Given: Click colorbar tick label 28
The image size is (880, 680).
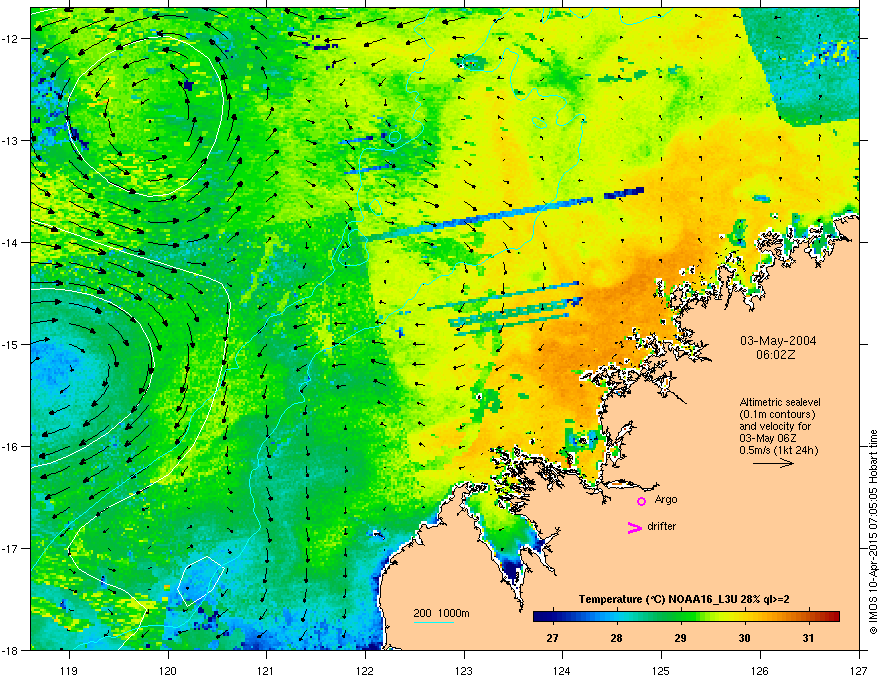Looking at the screenshot, I should [616, 638].
